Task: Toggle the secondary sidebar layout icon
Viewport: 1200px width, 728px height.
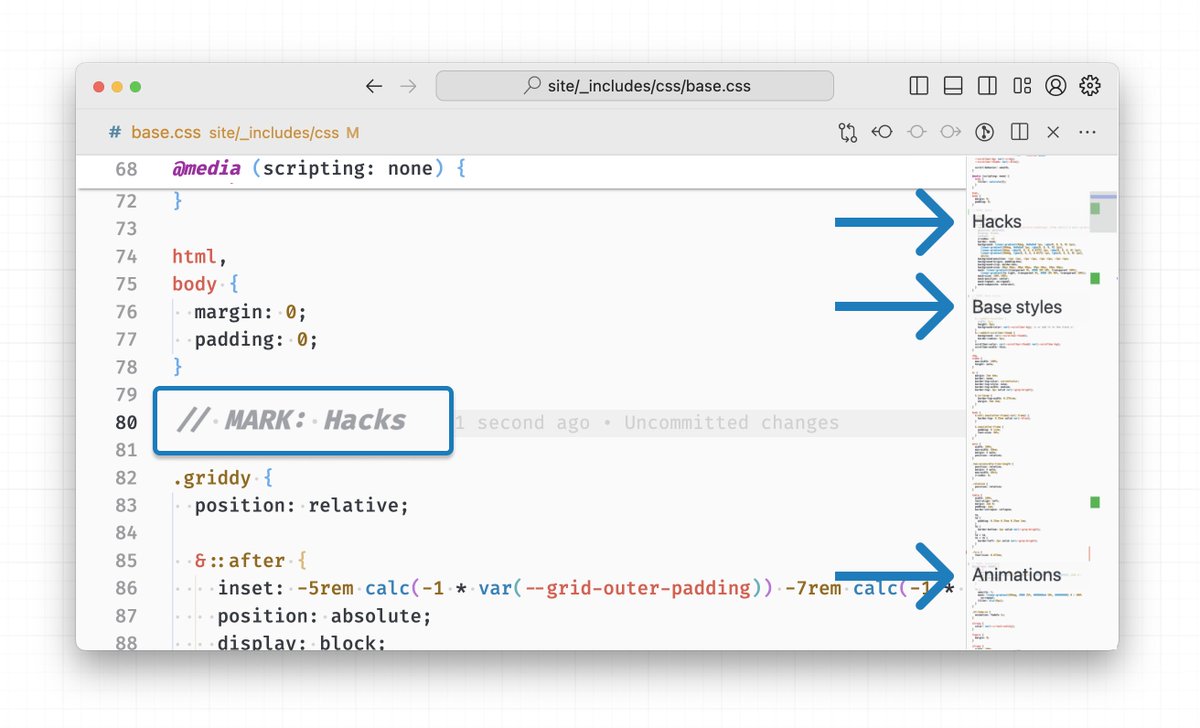Action: 987,86
